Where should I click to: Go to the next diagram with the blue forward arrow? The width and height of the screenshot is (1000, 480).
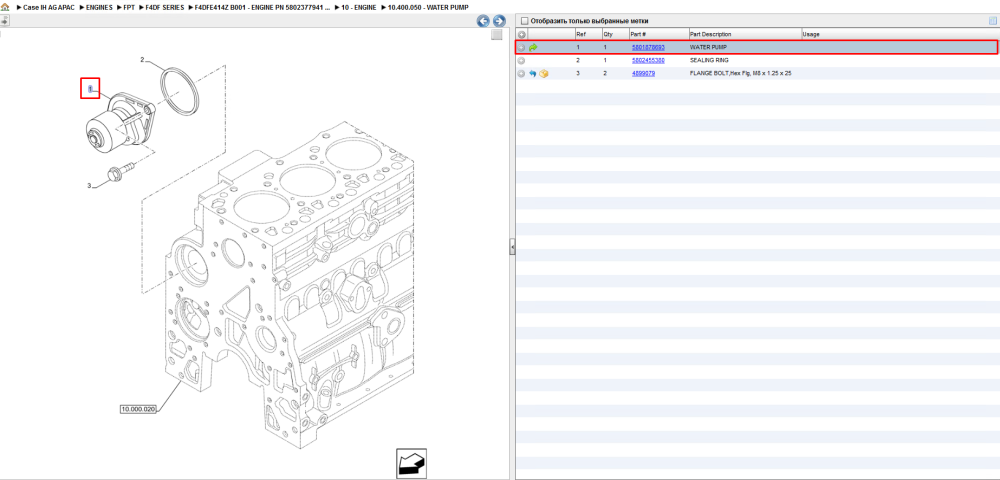coord(499,21)
